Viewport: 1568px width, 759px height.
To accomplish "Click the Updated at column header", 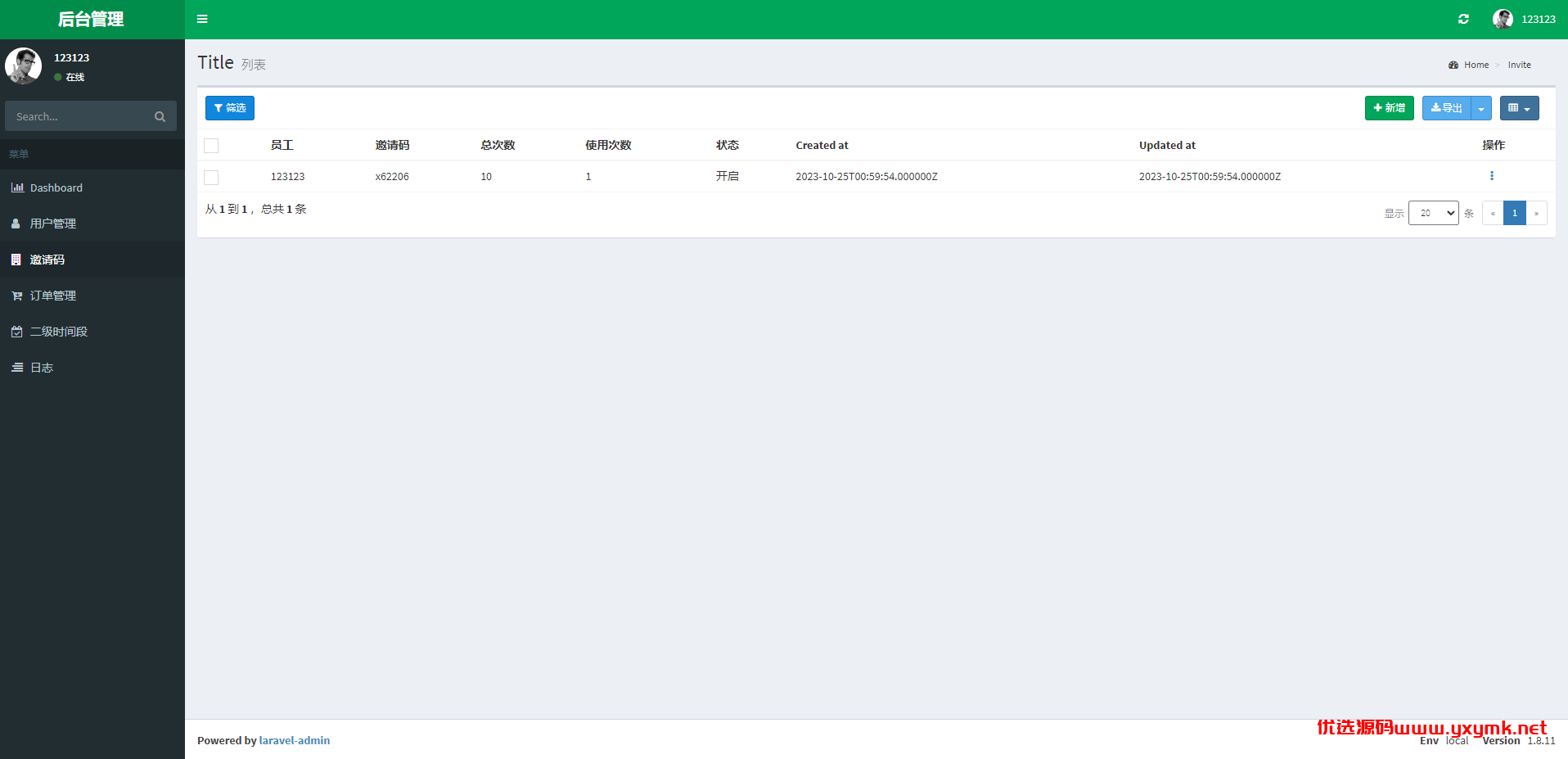I will pyautogui.click(x=1167, y=145).
